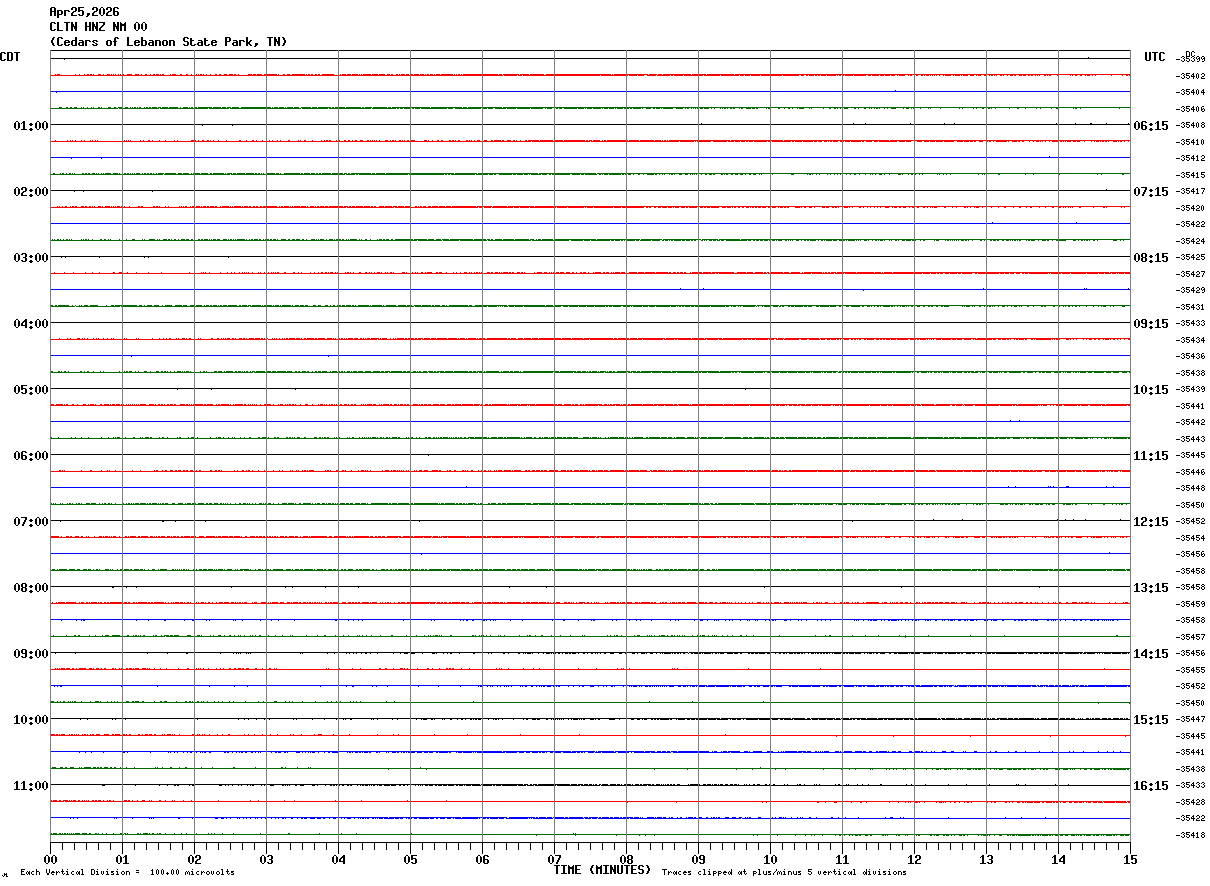1210x886 pixels.
Task: Click the 11:00 CDT time label
Action: coord(31,785)
